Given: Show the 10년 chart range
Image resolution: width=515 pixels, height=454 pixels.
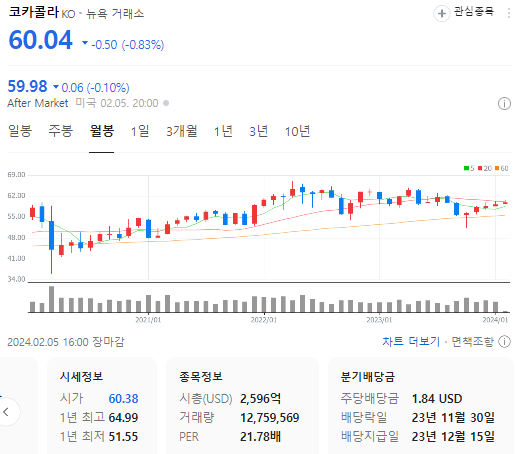Looking at the screenshot, I should [x=297, y=131].
